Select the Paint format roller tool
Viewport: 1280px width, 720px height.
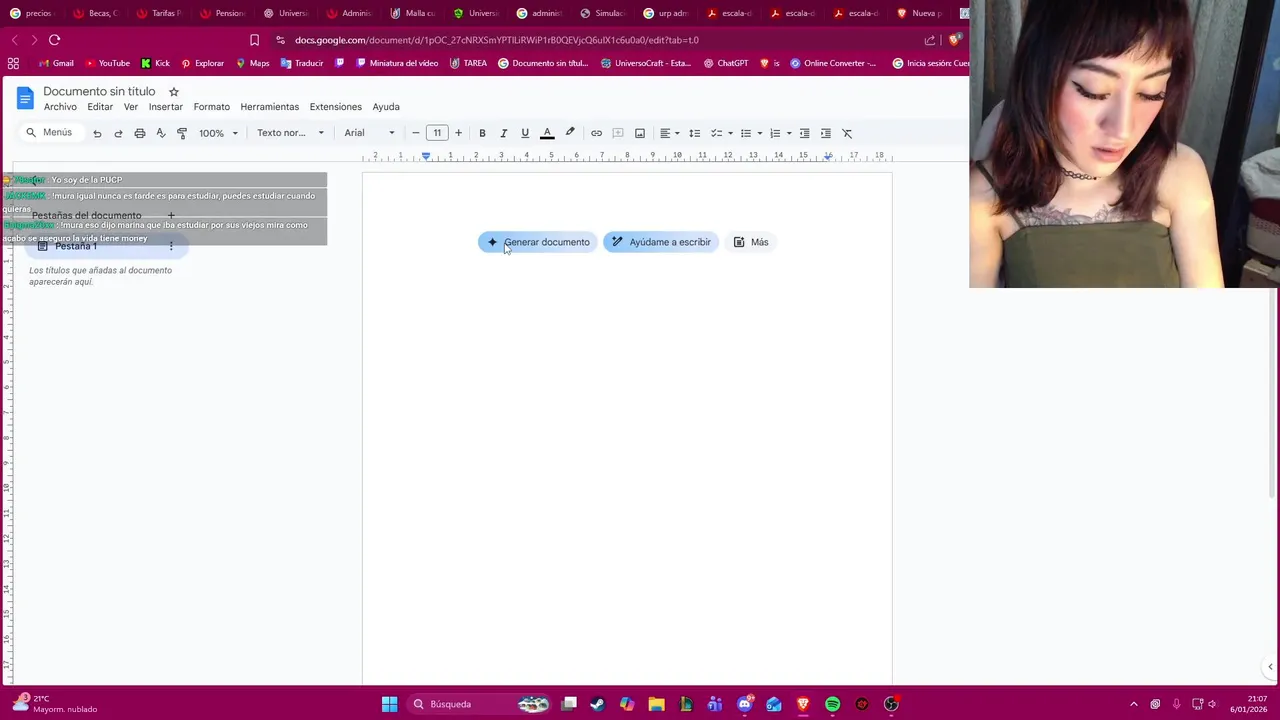pyautogui.click(x=182, y=133)
